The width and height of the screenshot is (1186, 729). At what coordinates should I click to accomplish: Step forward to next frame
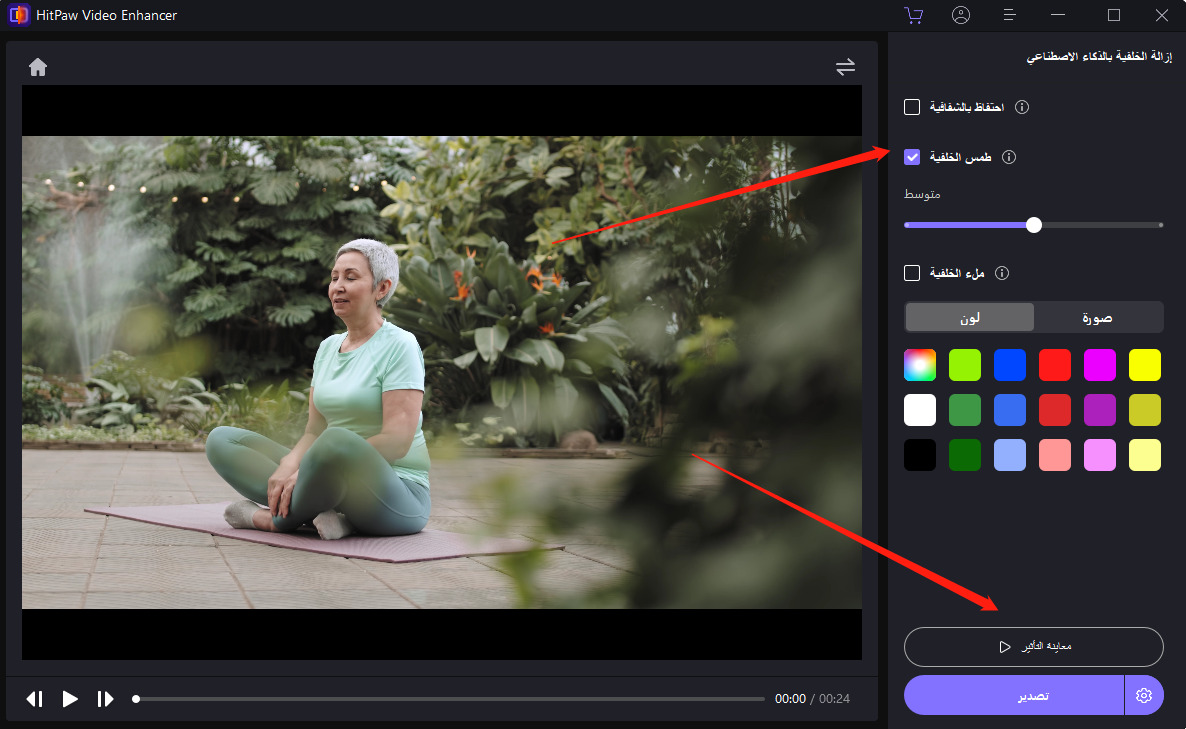pos(105,699)
